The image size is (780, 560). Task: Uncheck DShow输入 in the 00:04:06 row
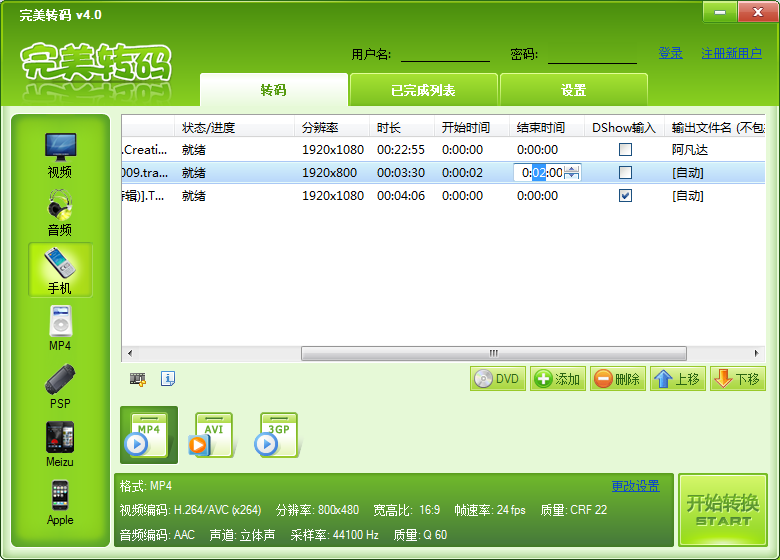pos(625,195)
